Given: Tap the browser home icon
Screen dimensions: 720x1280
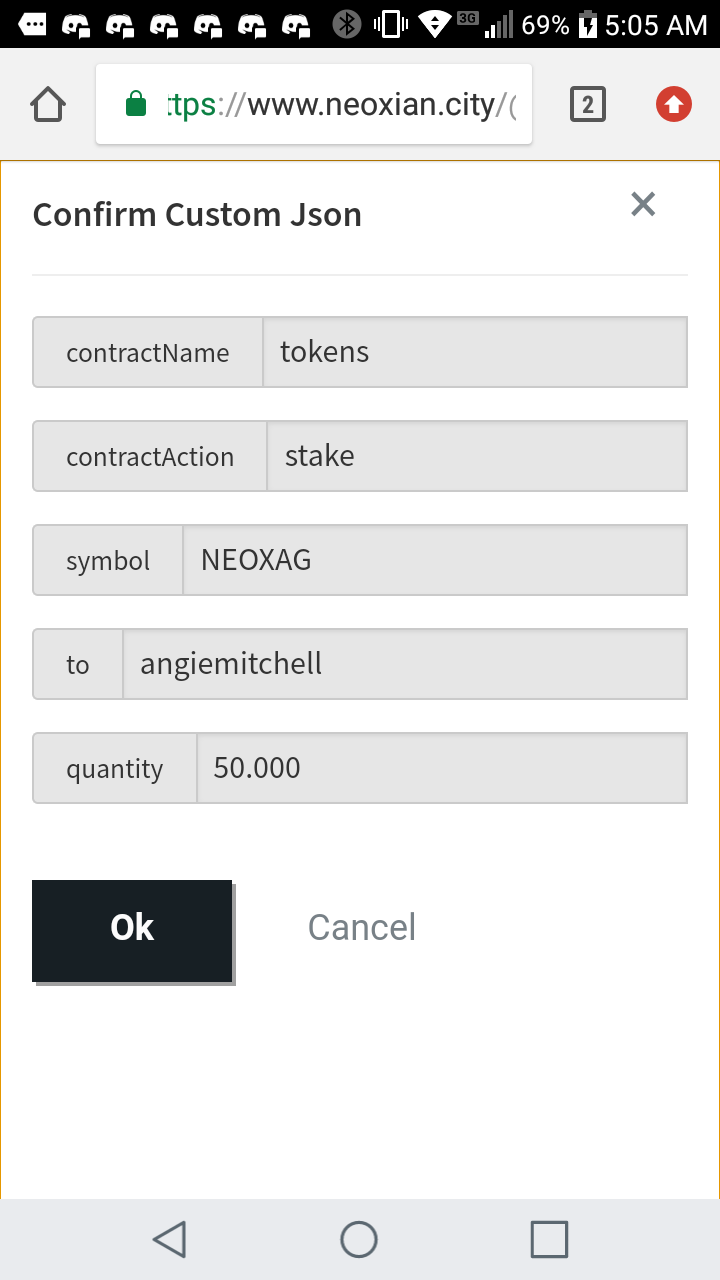Looking at the screenshot, I should point(48,104).
